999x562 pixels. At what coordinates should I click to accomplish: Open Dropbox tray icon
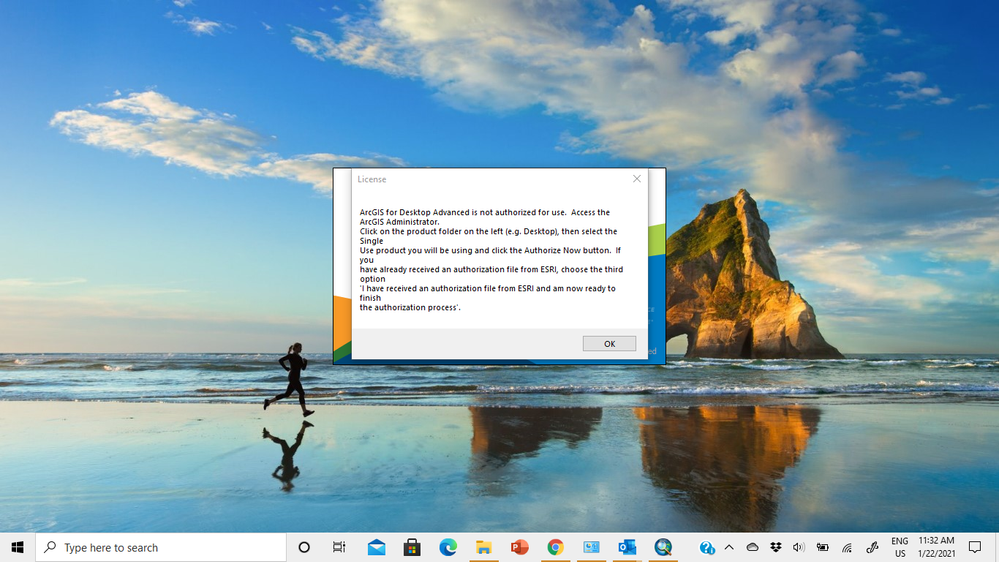775,547
